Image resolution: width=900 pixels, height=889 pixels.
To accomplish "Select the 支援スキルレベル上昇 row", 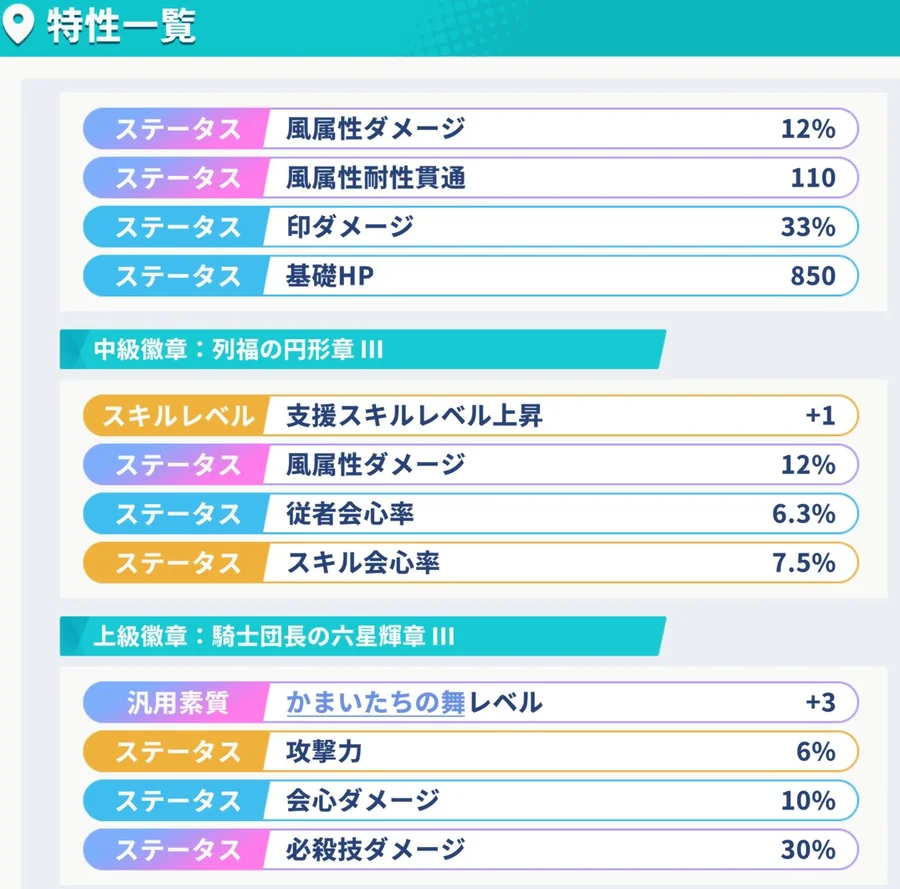I will tap(560, 416).
